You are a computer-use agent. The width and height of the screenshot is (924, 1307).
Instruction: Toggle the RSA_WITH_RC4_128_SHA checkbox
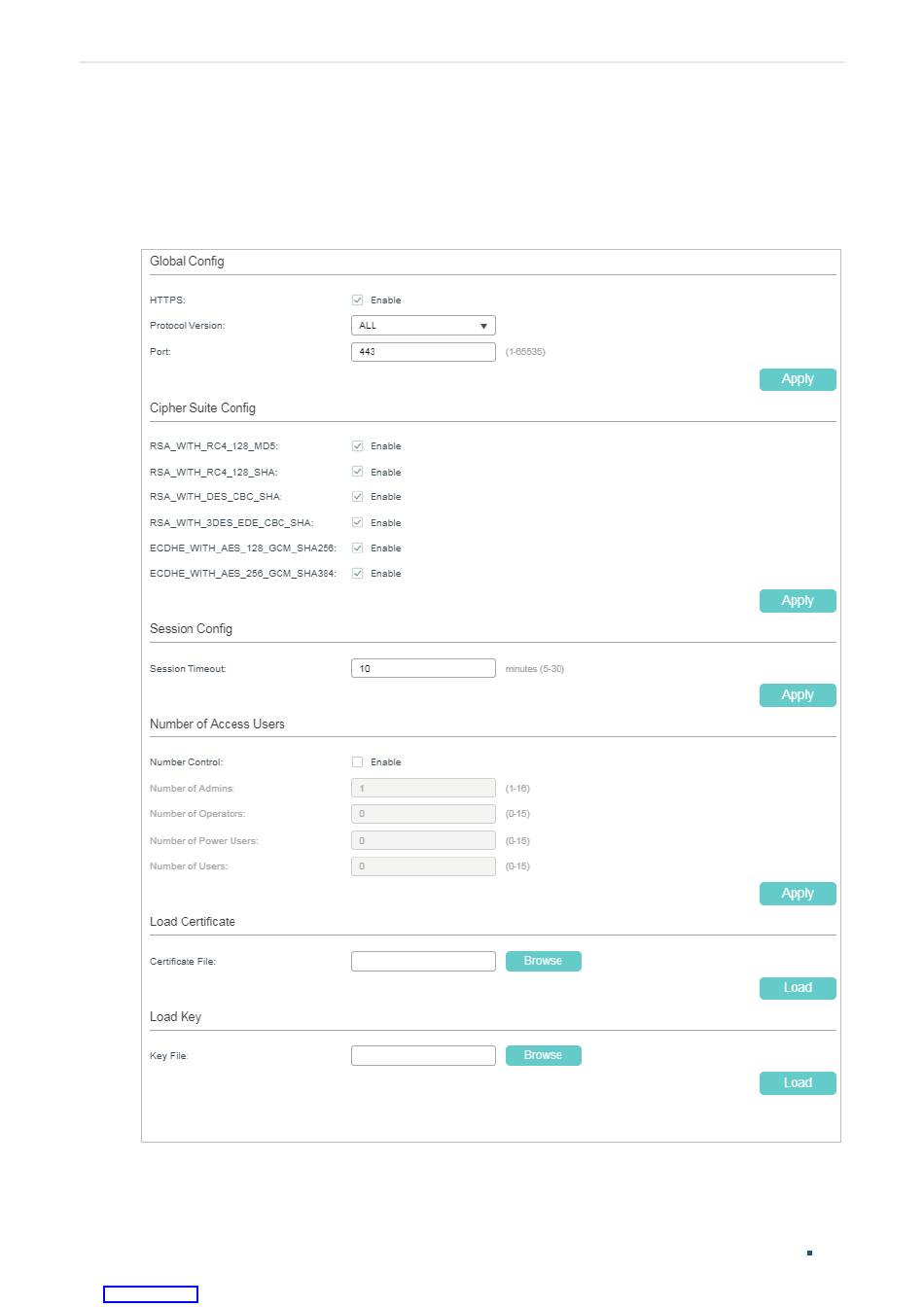click(x=357, y=472)
